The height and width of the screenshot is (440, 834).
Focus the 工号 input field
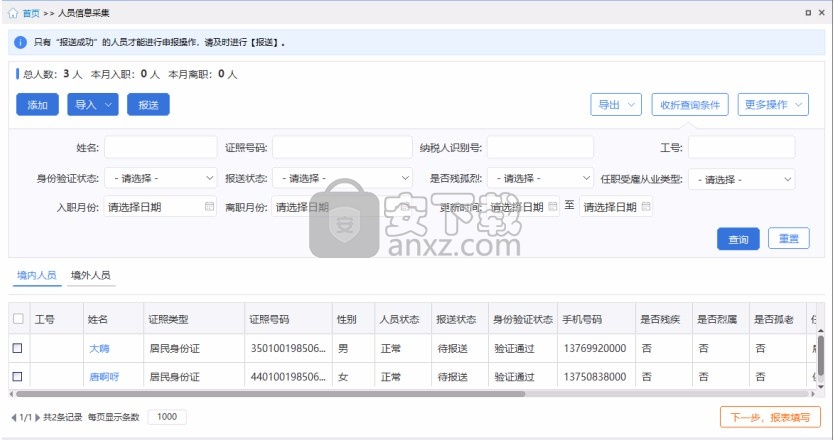pyautogui.click(x=741, y=147)
